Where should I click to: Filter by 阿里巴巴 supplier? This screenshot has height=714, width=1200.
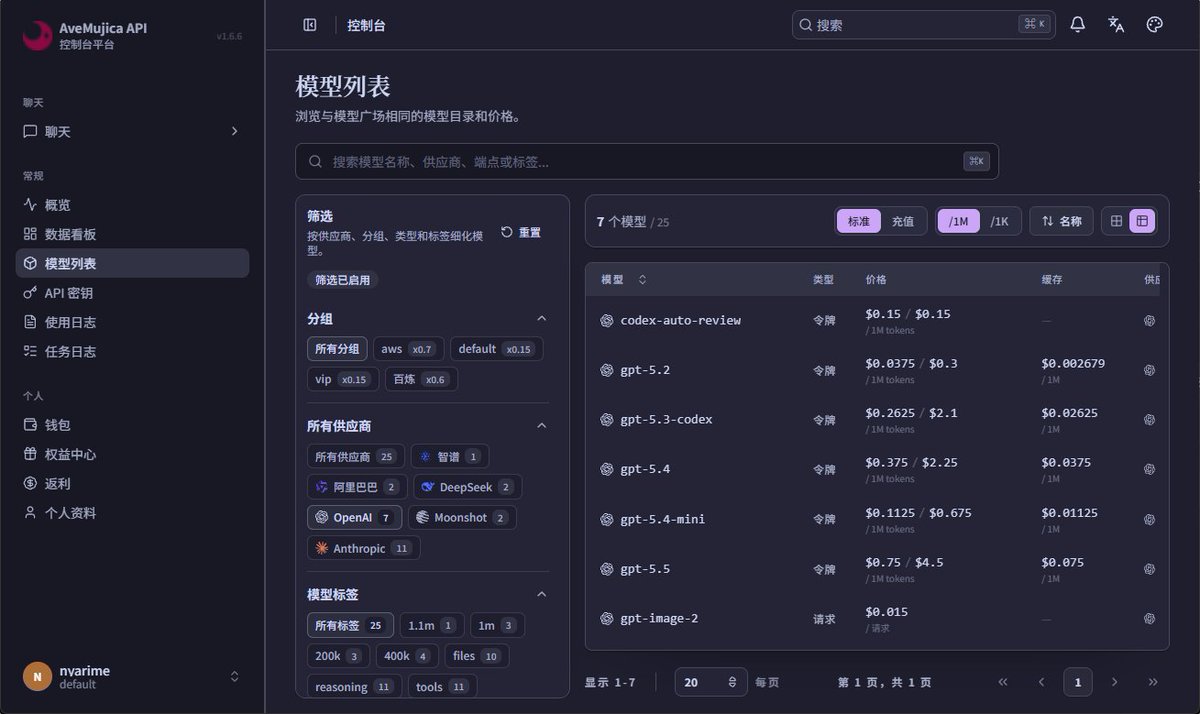tap(356, 487)
